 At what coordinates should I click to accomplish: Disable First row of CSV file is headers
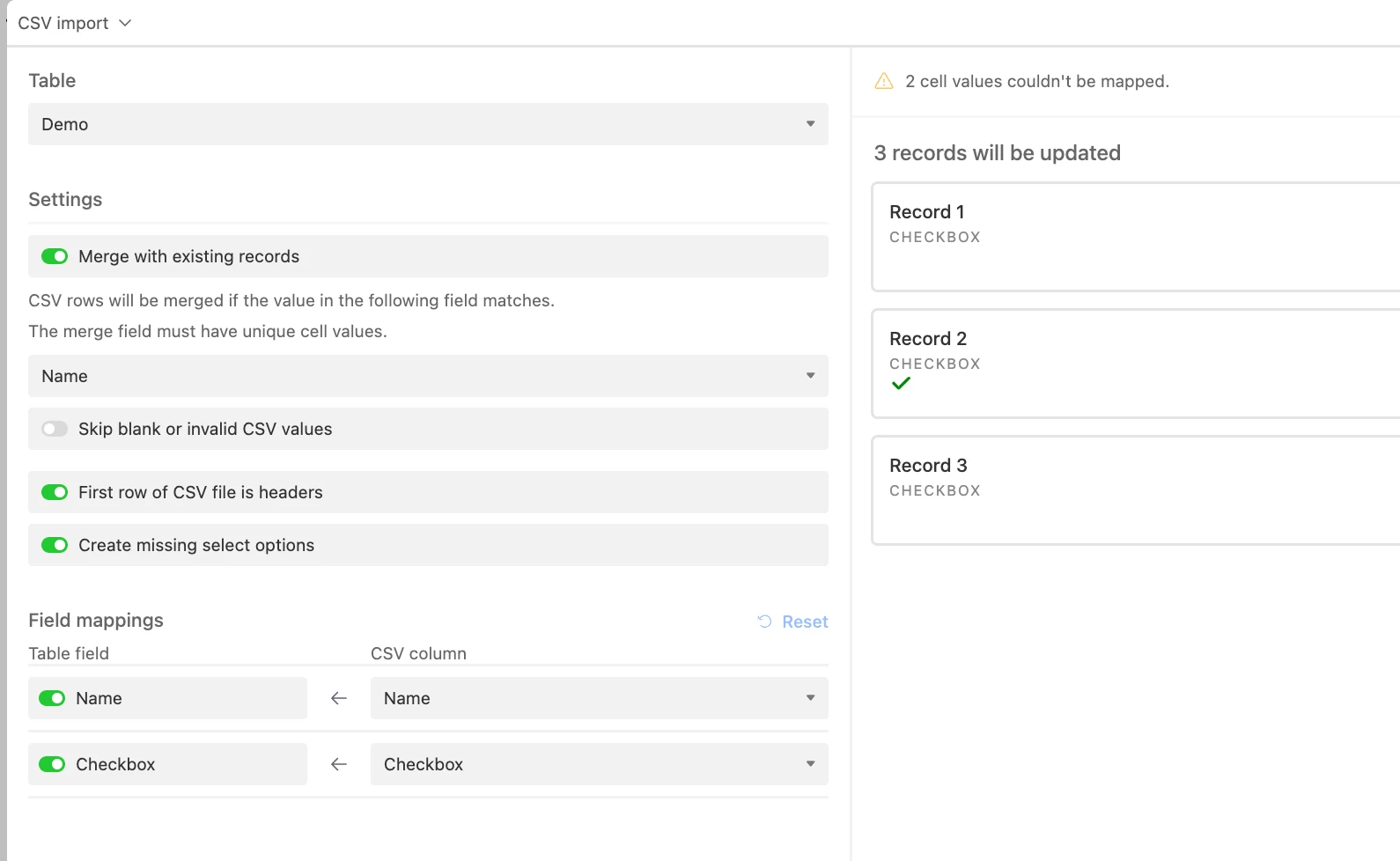pos(55,492)
